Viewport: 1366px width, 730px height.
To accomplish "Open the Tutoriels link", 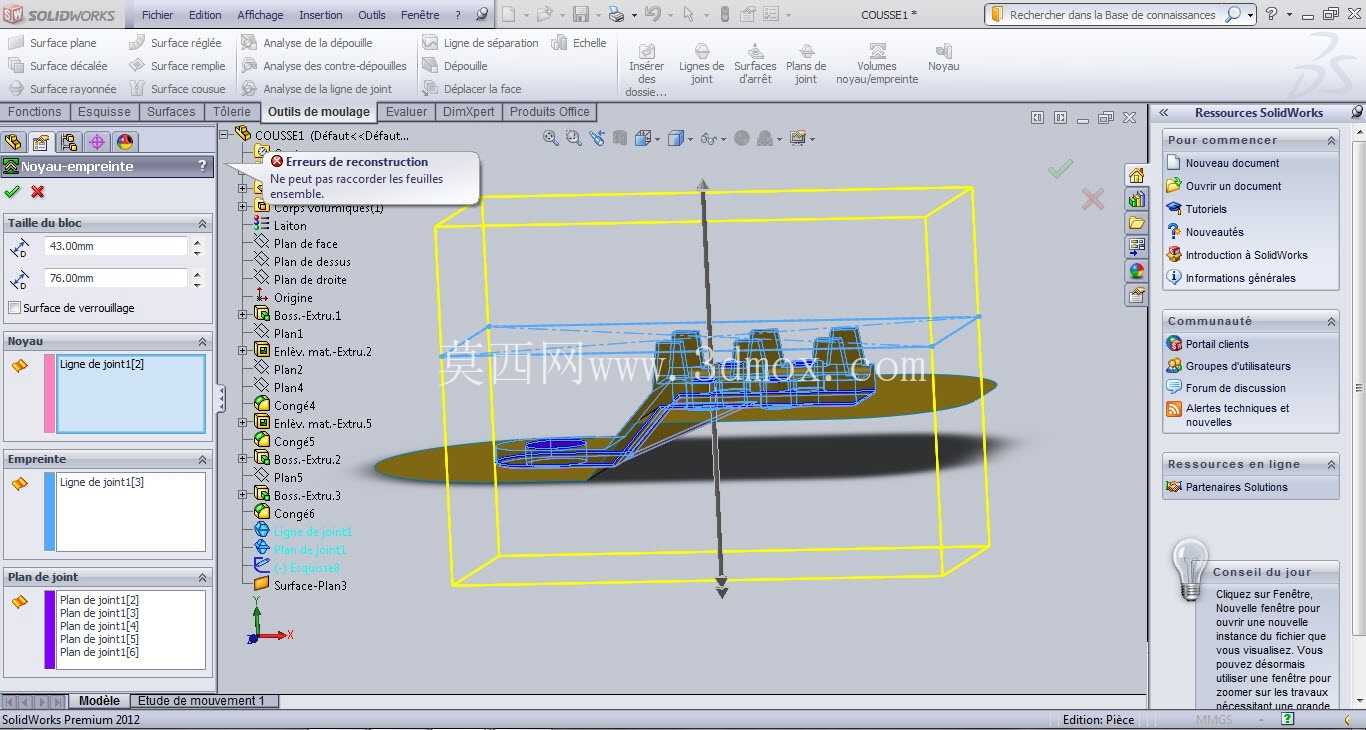I will tap(1206, 209).
